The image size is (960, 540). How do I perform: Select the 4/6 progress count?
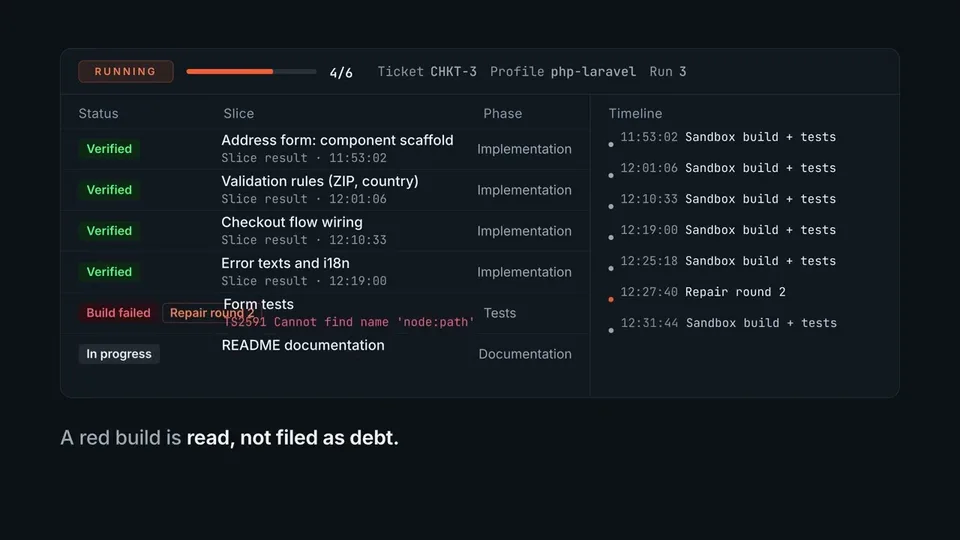341,72
